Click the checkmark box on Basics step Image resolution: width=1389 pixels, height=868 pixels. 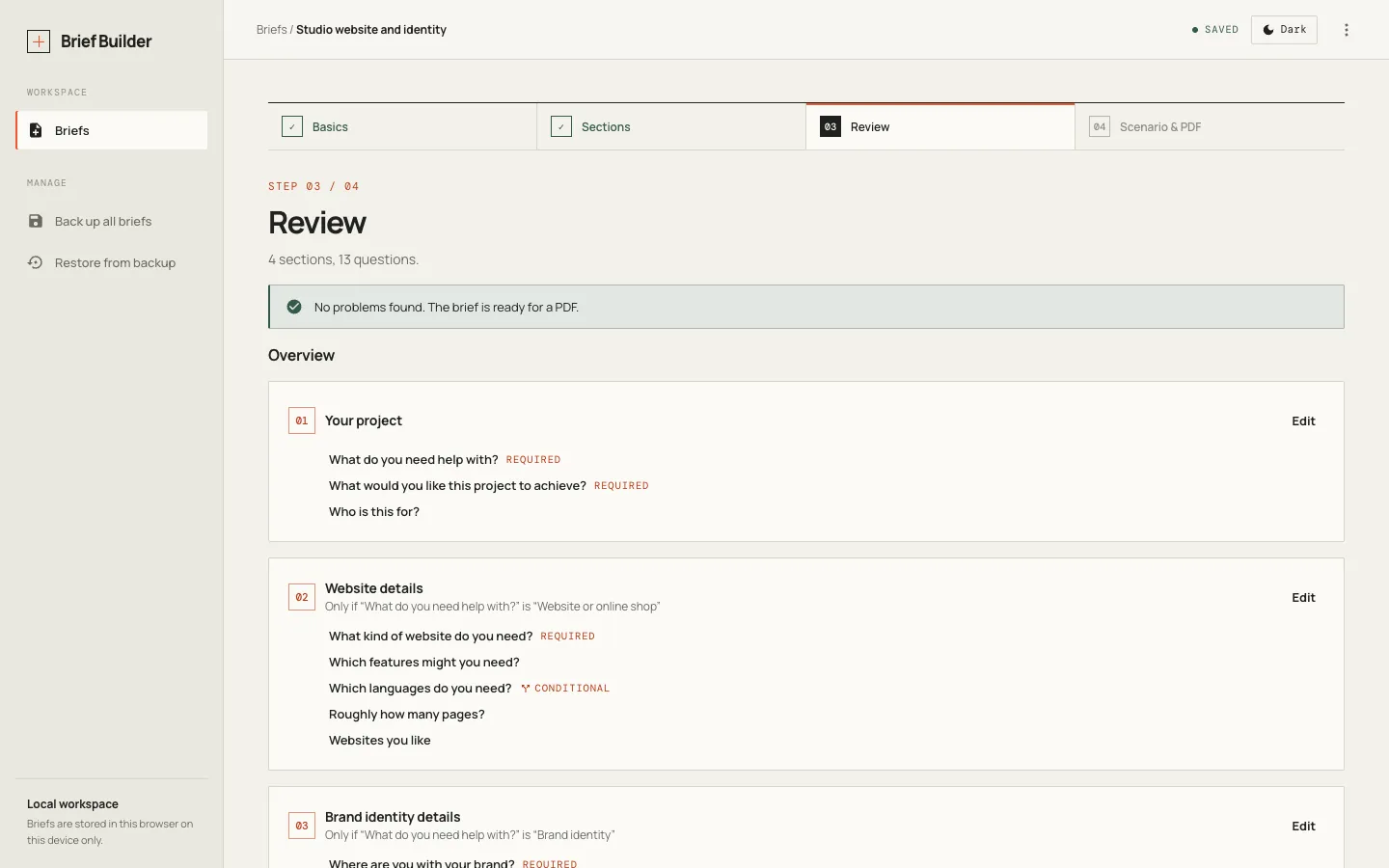pyautogui.click(x=292, y=126)
